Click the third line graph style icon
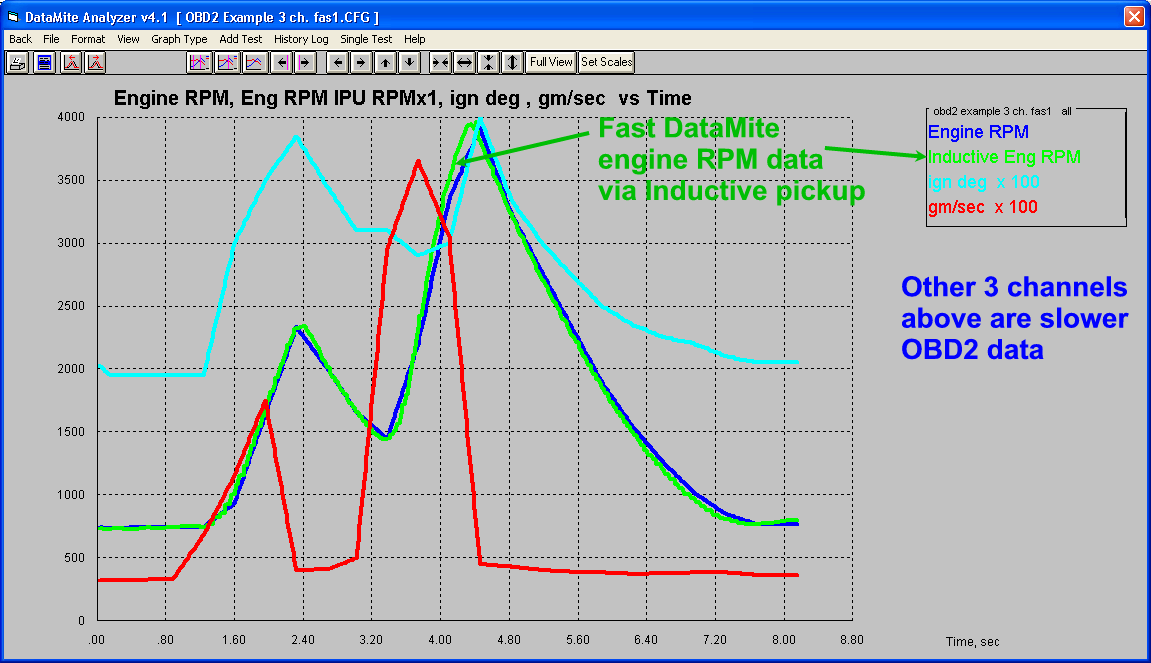Viewport: 1151px width, 663px height. 254,62
